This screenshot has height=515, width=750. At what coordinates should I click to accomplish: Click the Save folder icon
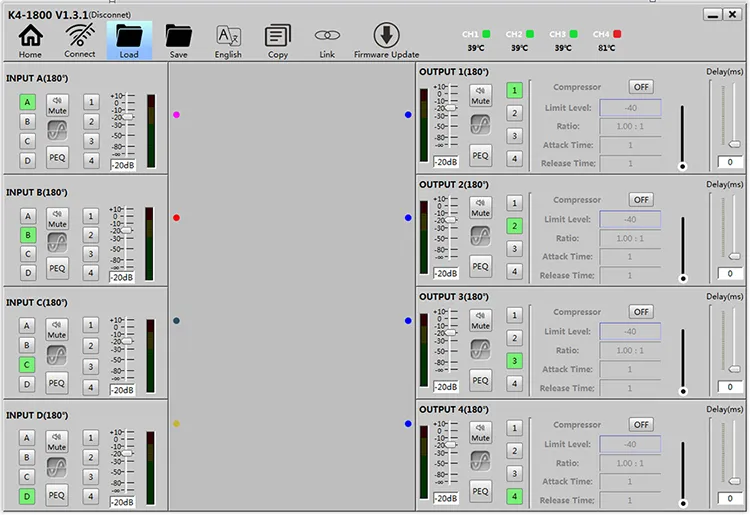click(178, 39)
